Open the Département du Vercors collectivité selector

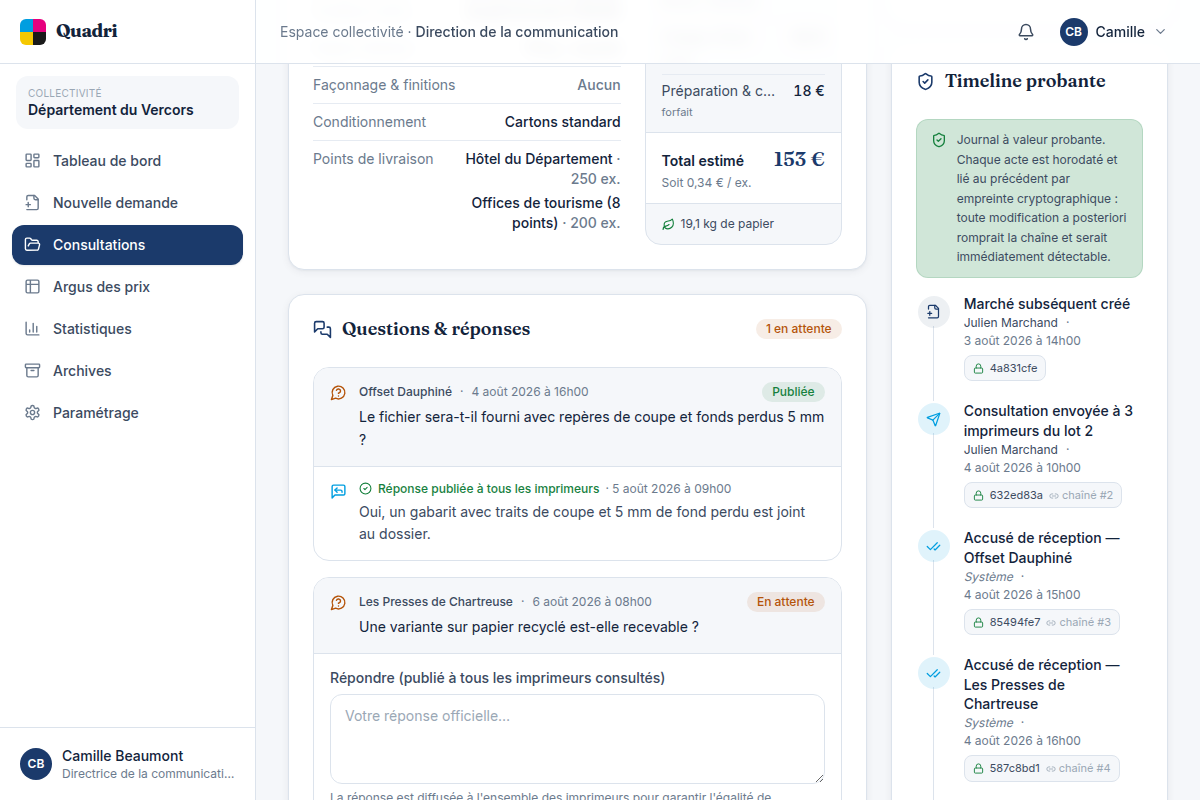coord(127,102)
